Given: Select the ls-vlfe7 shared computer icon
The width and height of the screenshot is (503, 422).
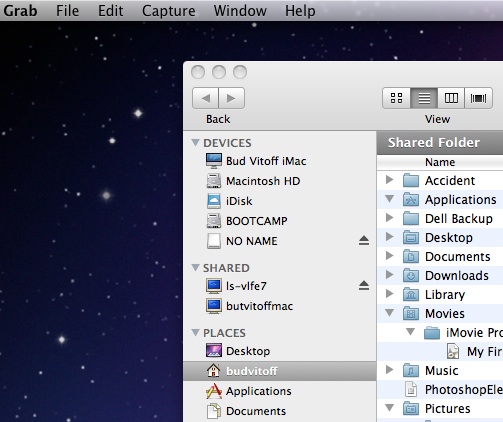Looking at the screenshot, I should tap(214, 286).
